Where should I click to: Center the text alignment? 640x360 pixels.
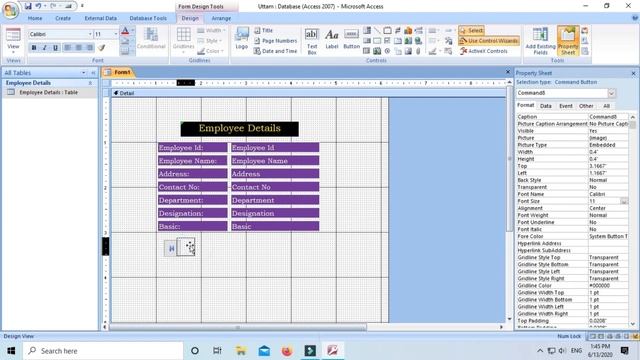79,48
